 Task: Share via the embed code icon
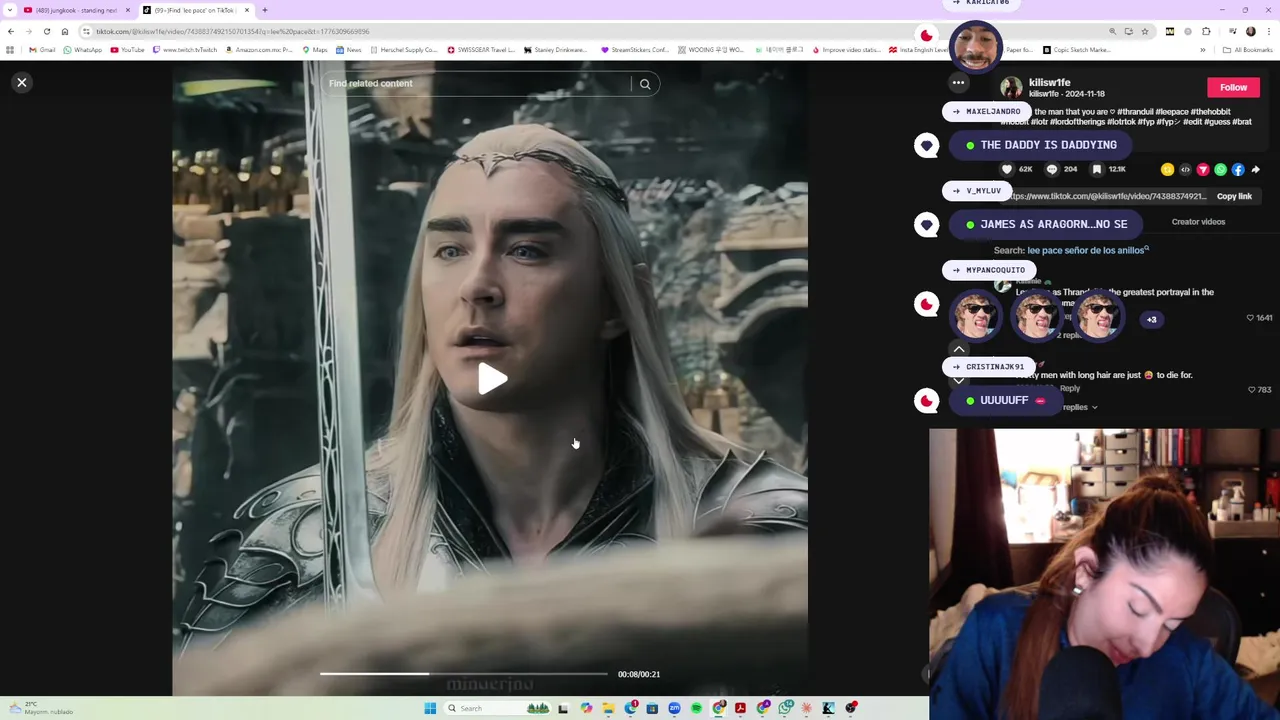1185,170
